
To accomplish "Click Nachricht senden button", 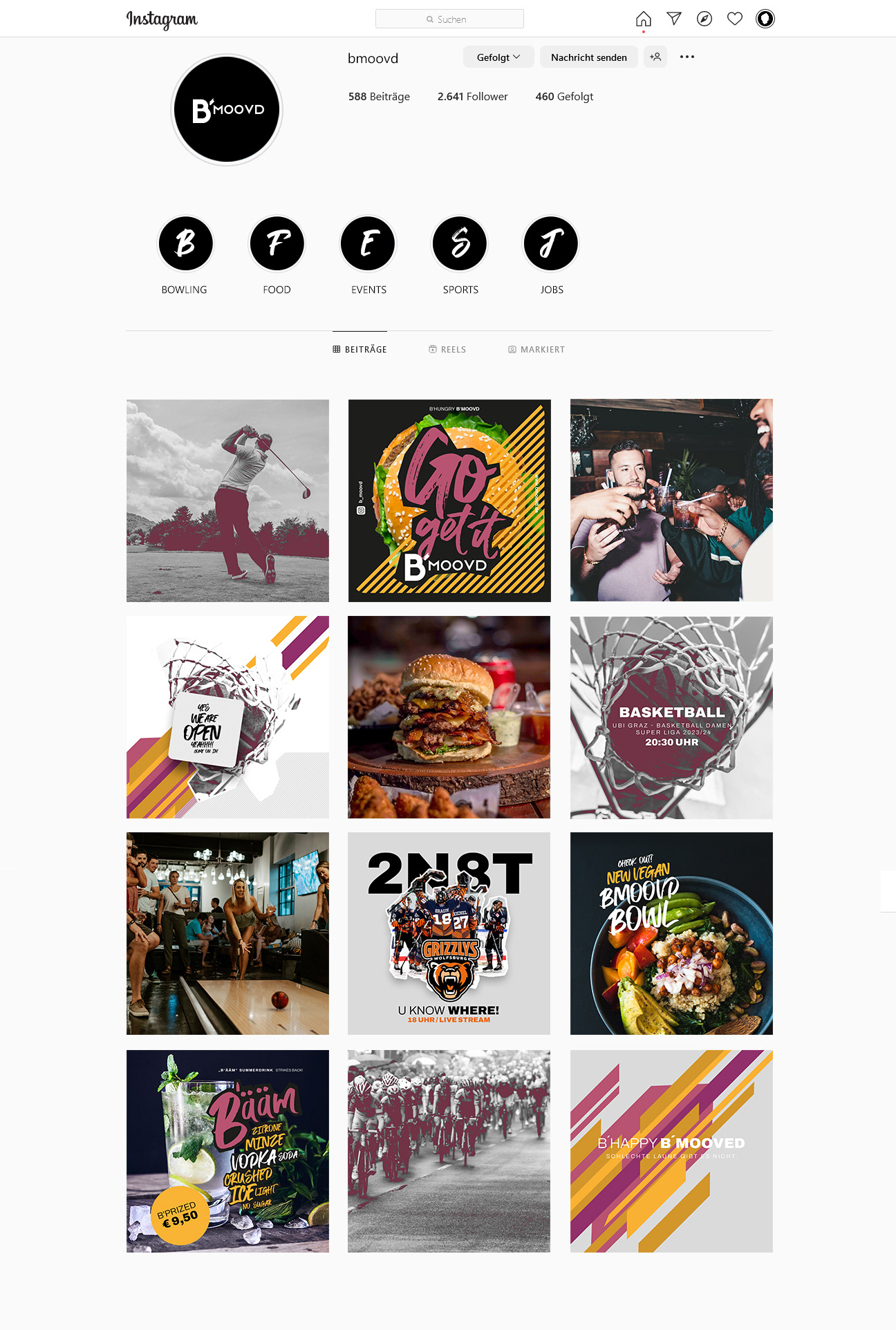I will tap(589, 57).
